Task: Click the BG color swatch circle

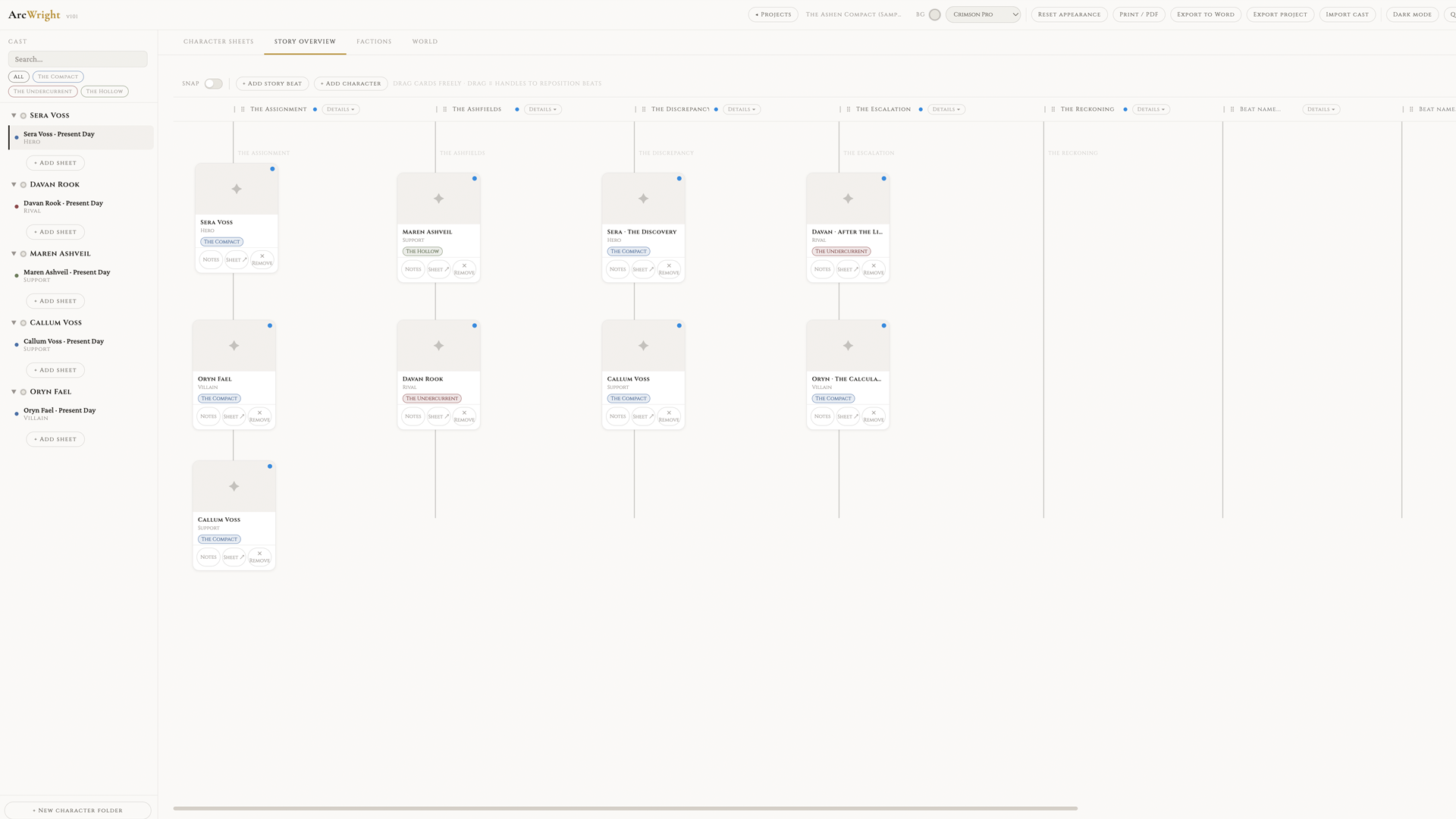Action: [934, 14]
